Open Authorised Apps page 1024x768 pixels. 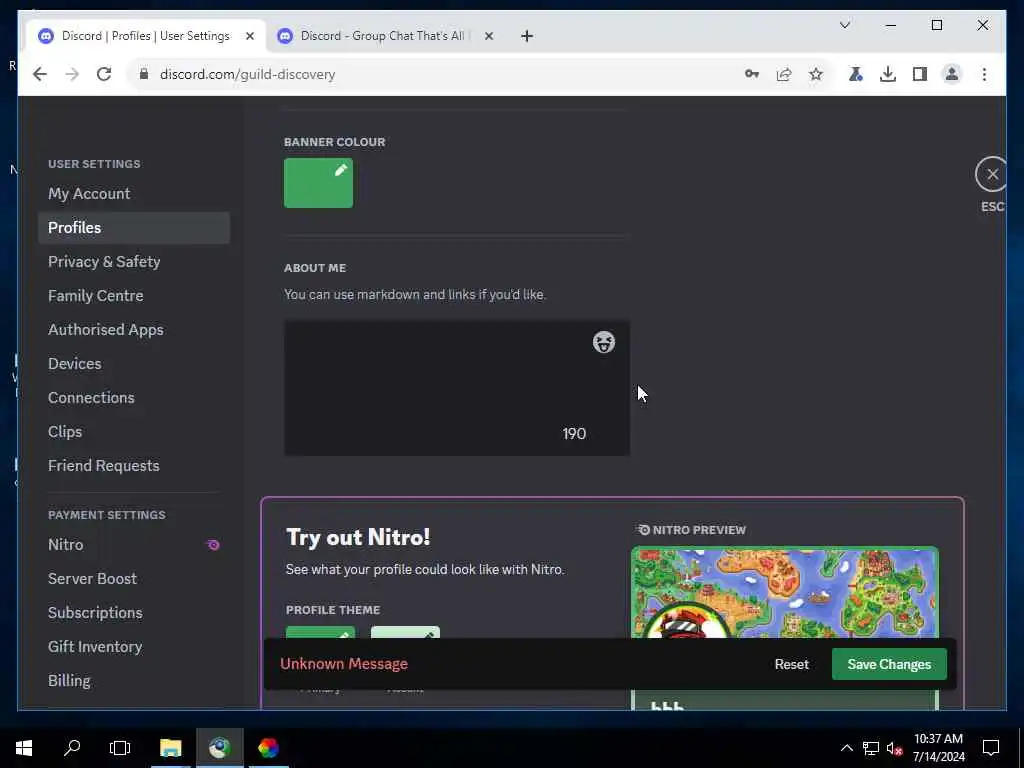coord(134,330)
